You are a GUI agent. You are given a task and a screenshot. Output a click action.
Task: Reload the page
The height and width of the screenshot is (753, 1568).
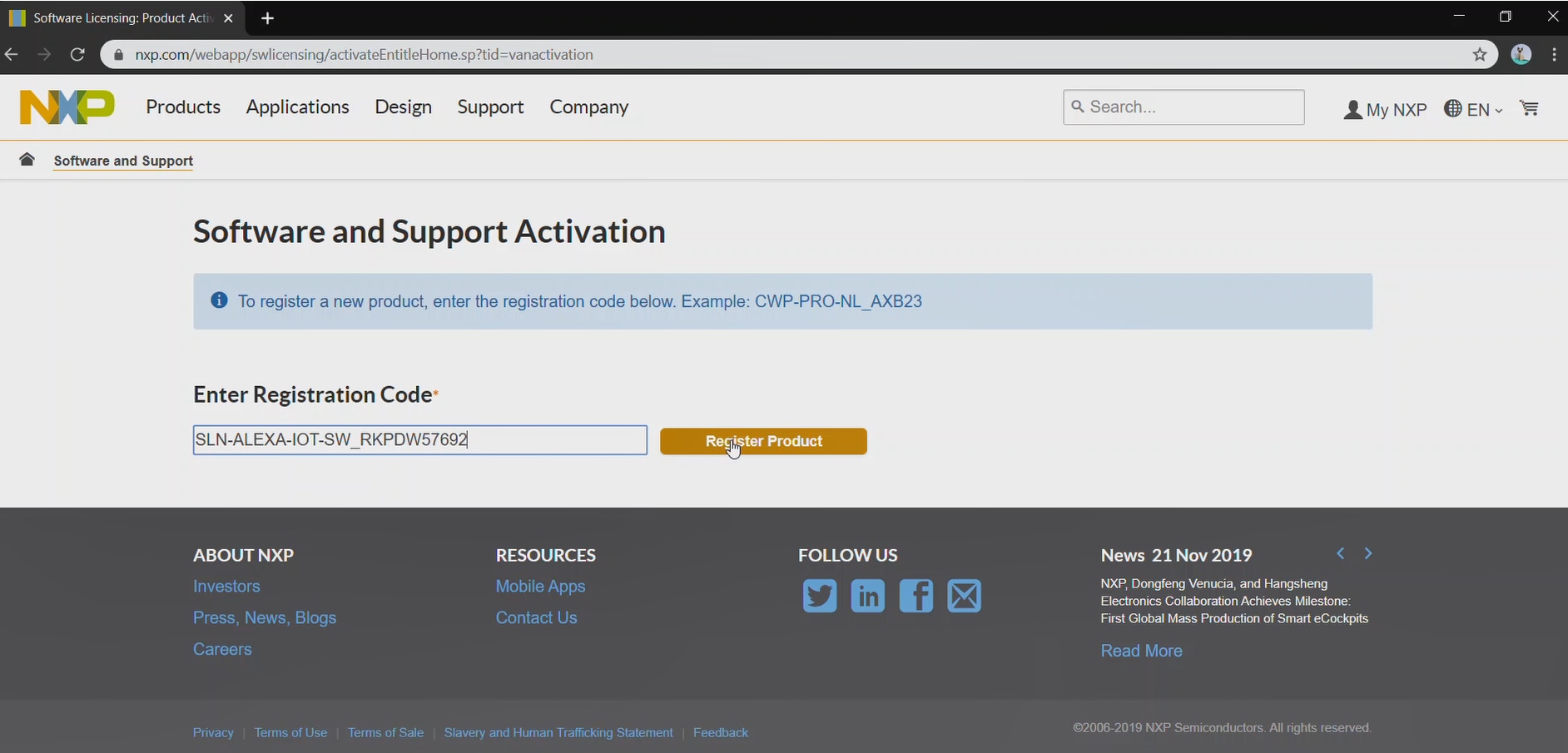(x=77, y=55)
